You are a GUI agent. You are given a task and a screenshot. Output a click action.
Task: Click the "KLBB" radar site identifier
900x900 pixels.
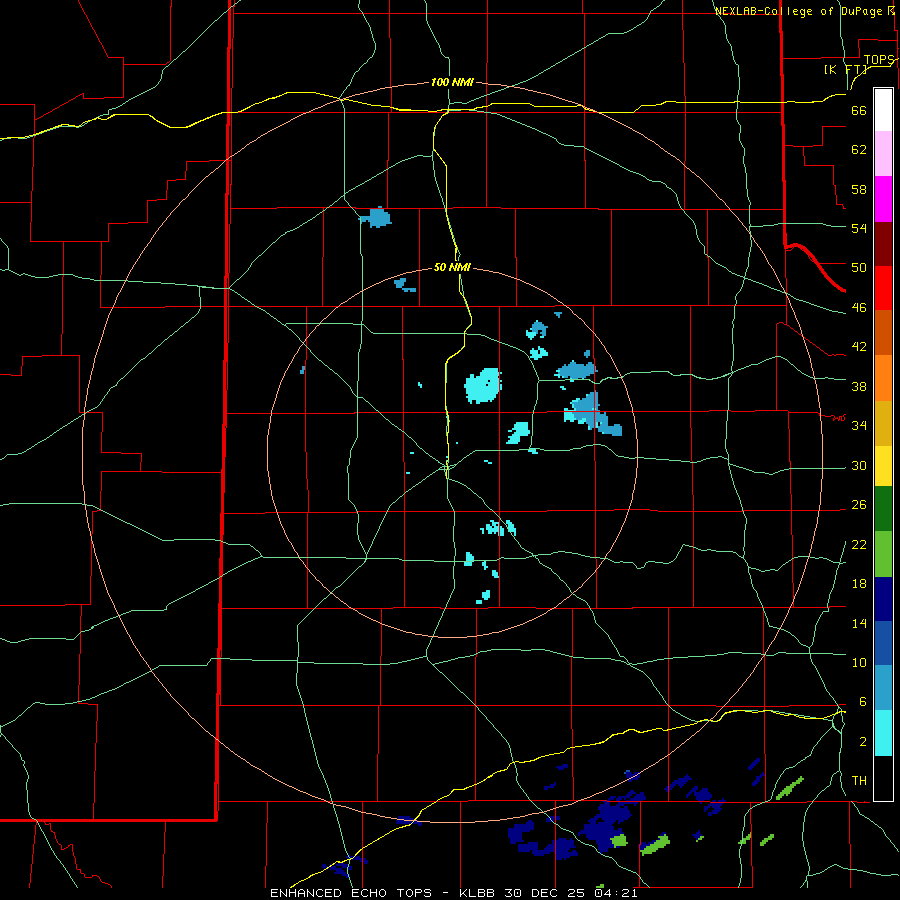(477, 893)
